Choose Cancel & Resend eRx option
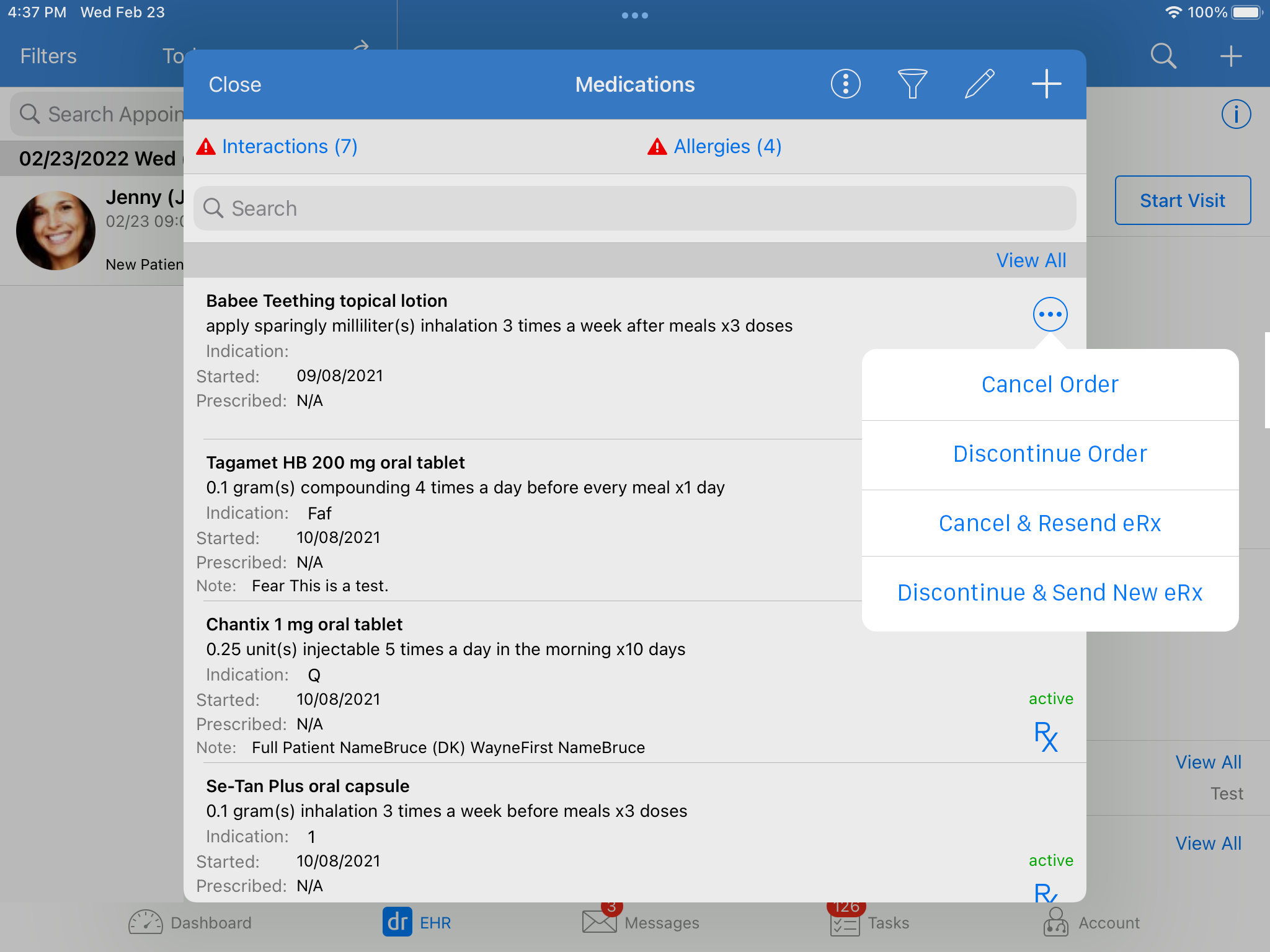Viewport: 1270px width, 952px height. pyautogui.click(x=1050, y=523)
